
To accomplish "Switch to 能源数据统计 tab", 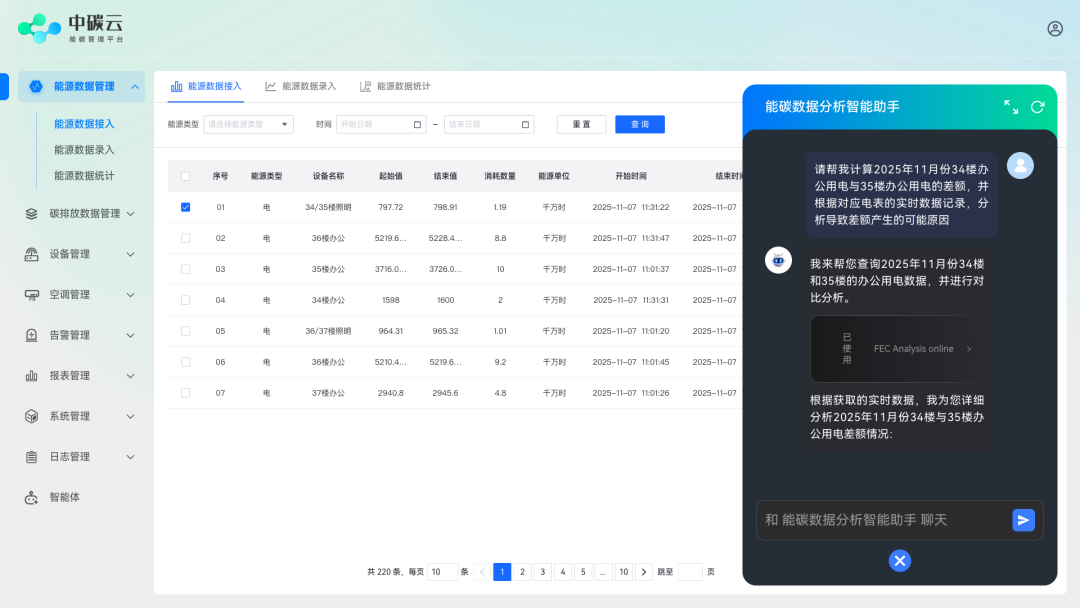I will click(x=395, y=87).
